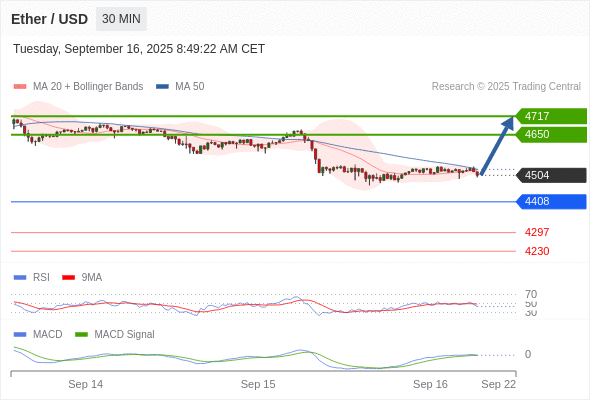Click the Sep 15 date axis label

click(258, 384)
